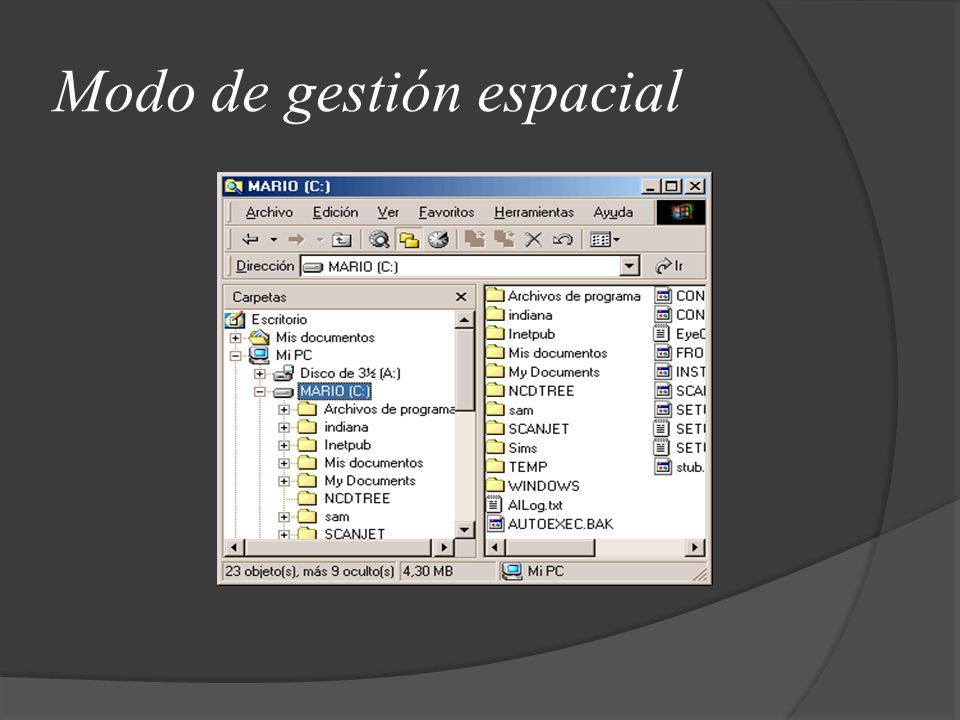Screen dimensions: 960x720
Task: Click the Mi PC status bar zone
Action: coord(601,571)
